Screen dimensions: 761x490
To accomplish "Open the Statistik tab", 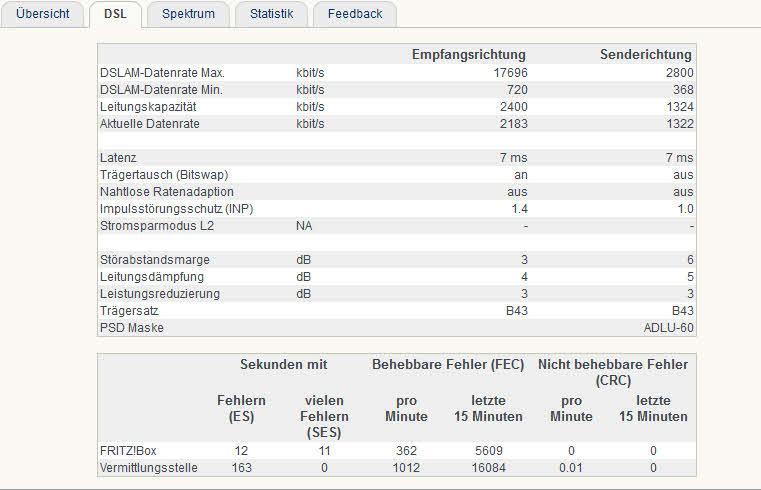I will click(x=271, y=14).
